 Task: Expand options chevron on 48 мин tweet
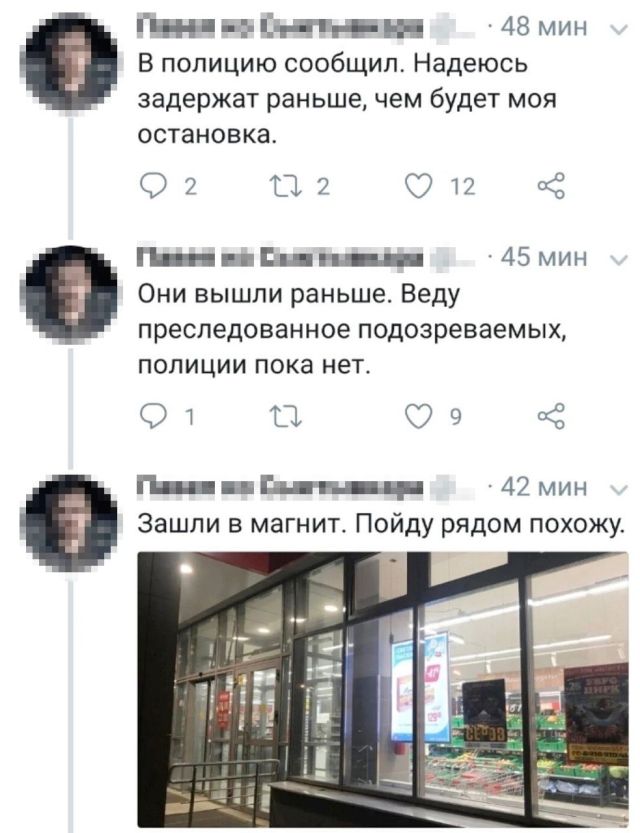coord(619,29)
